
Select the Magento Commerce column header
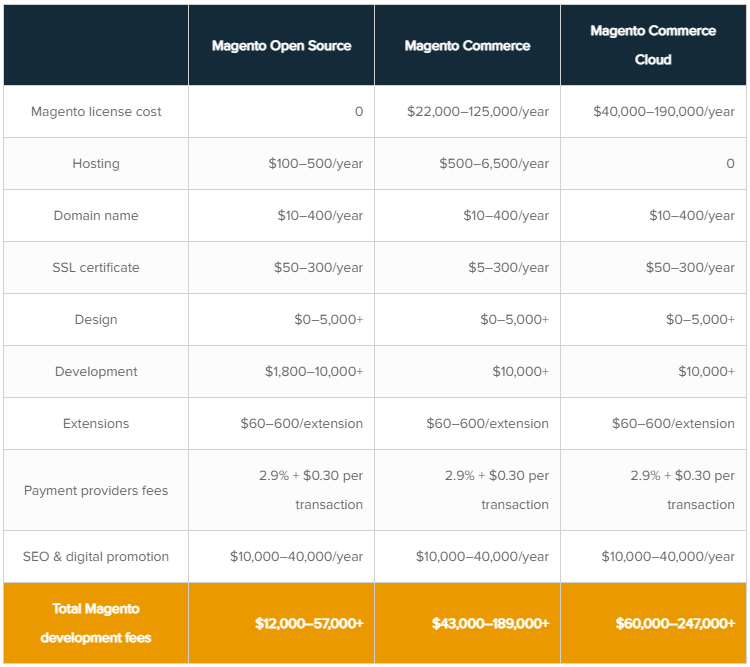pyautogui.click(x=467, y=46)
